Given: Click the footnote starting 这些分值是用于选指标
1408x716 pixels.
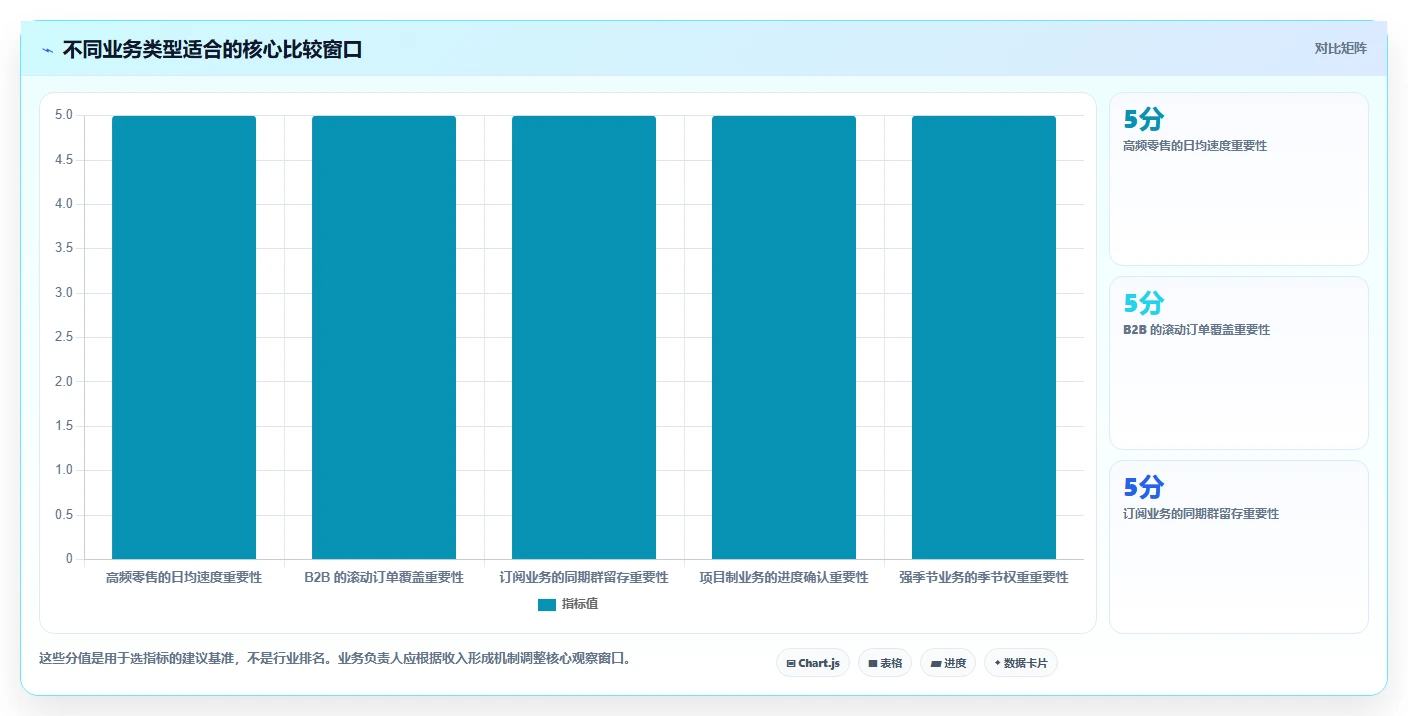Looking at the screenshot, I should [x=335, y=658].
